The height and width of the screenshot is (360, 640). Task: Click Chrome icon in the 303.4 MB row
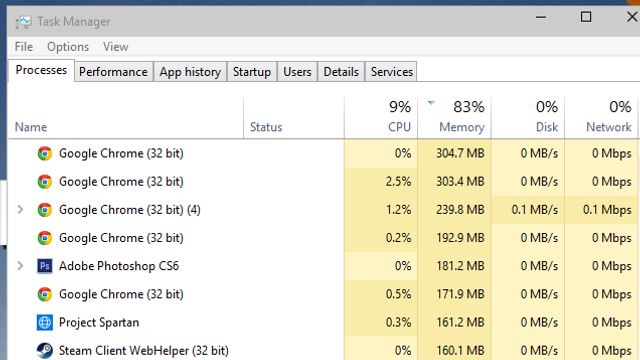[x=44, y=182]
